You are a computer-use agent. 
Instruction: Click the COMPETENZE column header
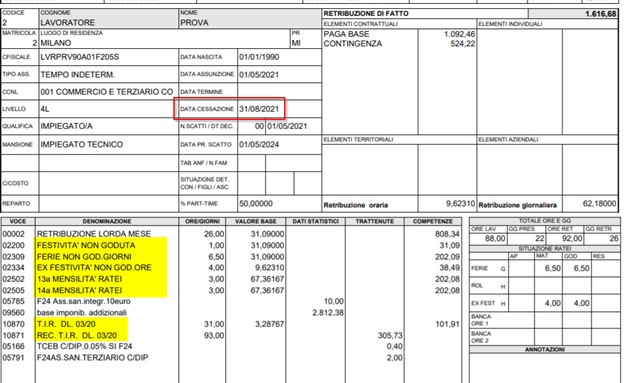(433, 221)
